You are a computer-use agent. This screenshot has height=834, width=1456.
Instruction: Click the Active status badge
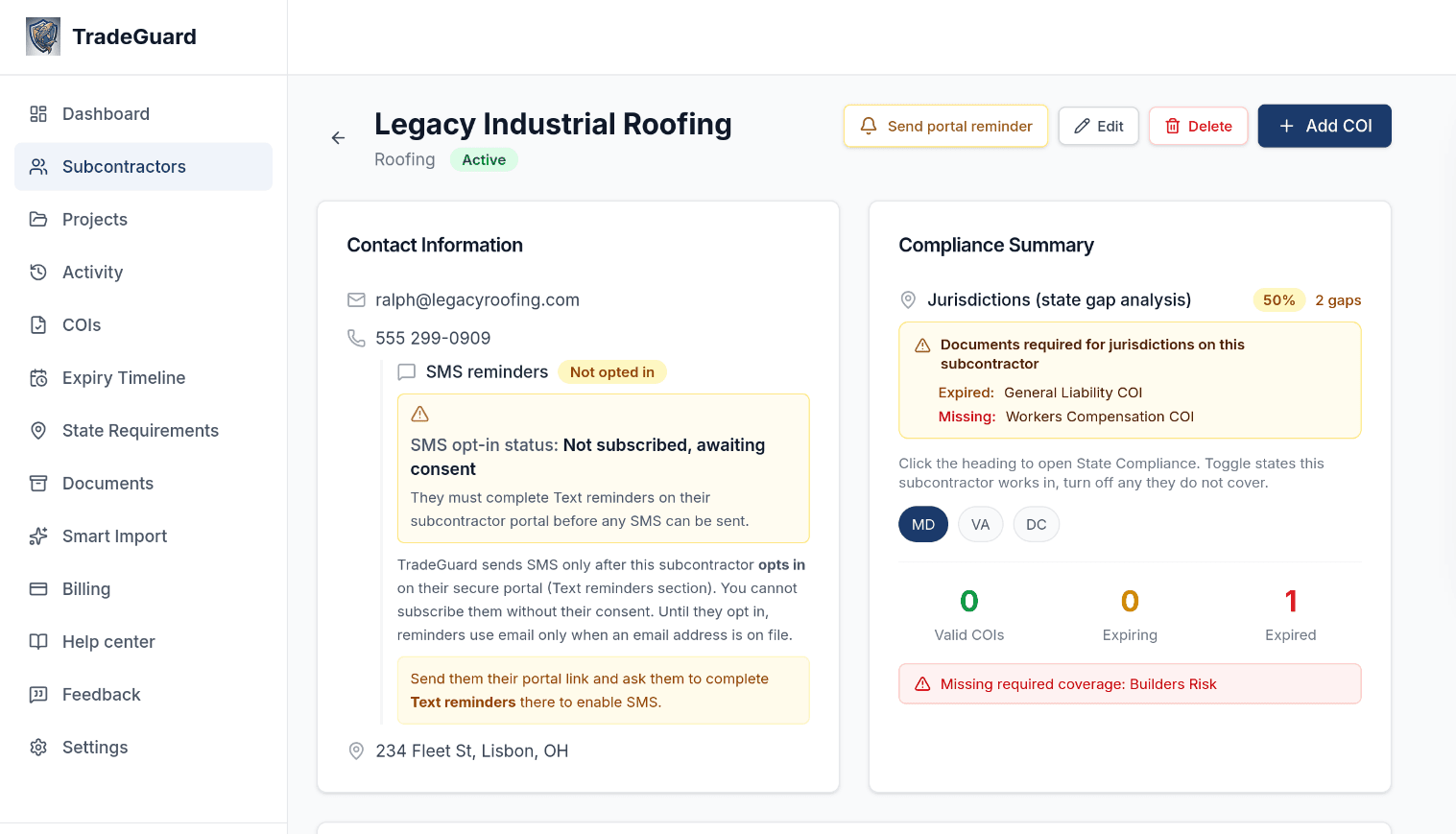click(484, 160)
